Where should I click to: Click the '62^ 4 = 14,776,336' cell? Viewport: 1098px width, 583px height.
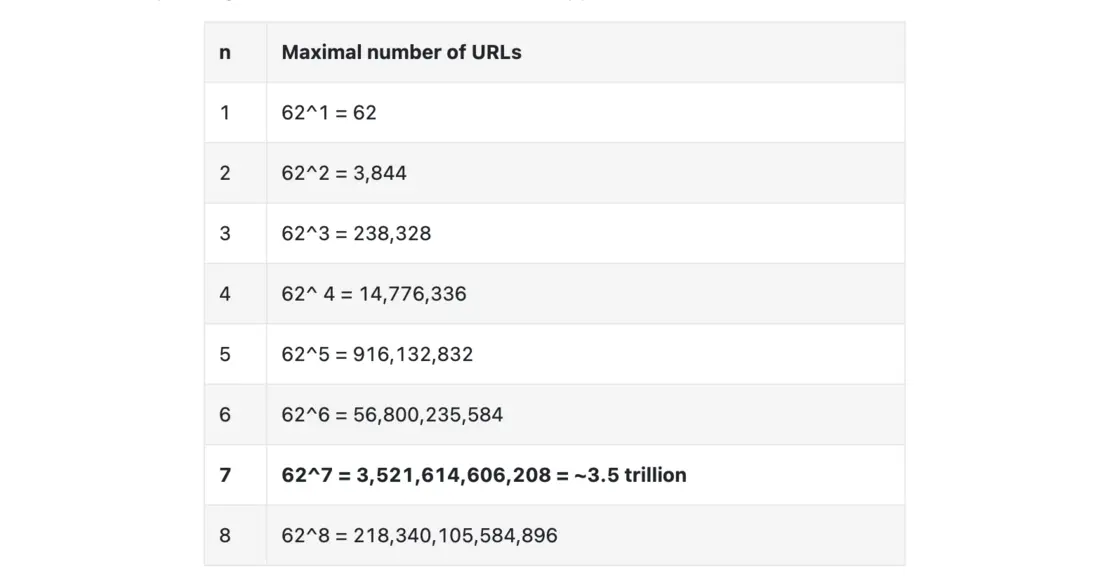coord(374,294)
